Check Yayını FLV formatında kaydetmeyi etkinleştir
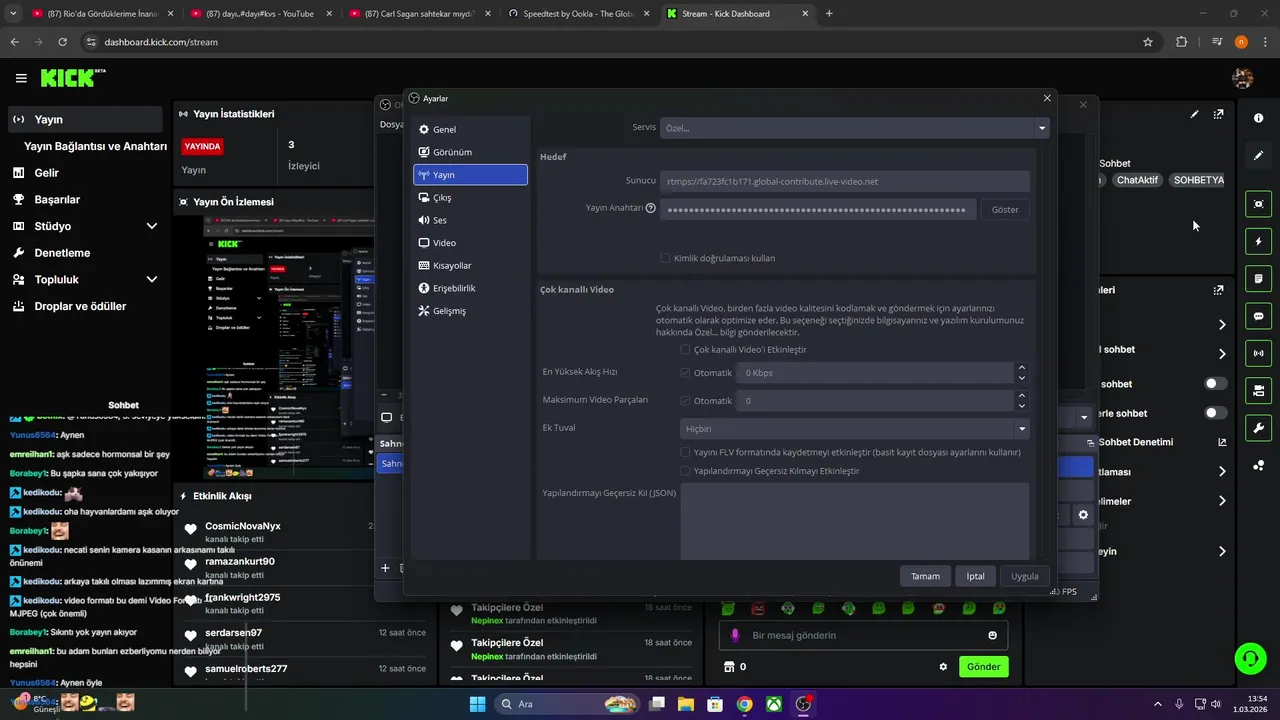The width and height of the screenshot is (1280, 720). pos(685,452)
